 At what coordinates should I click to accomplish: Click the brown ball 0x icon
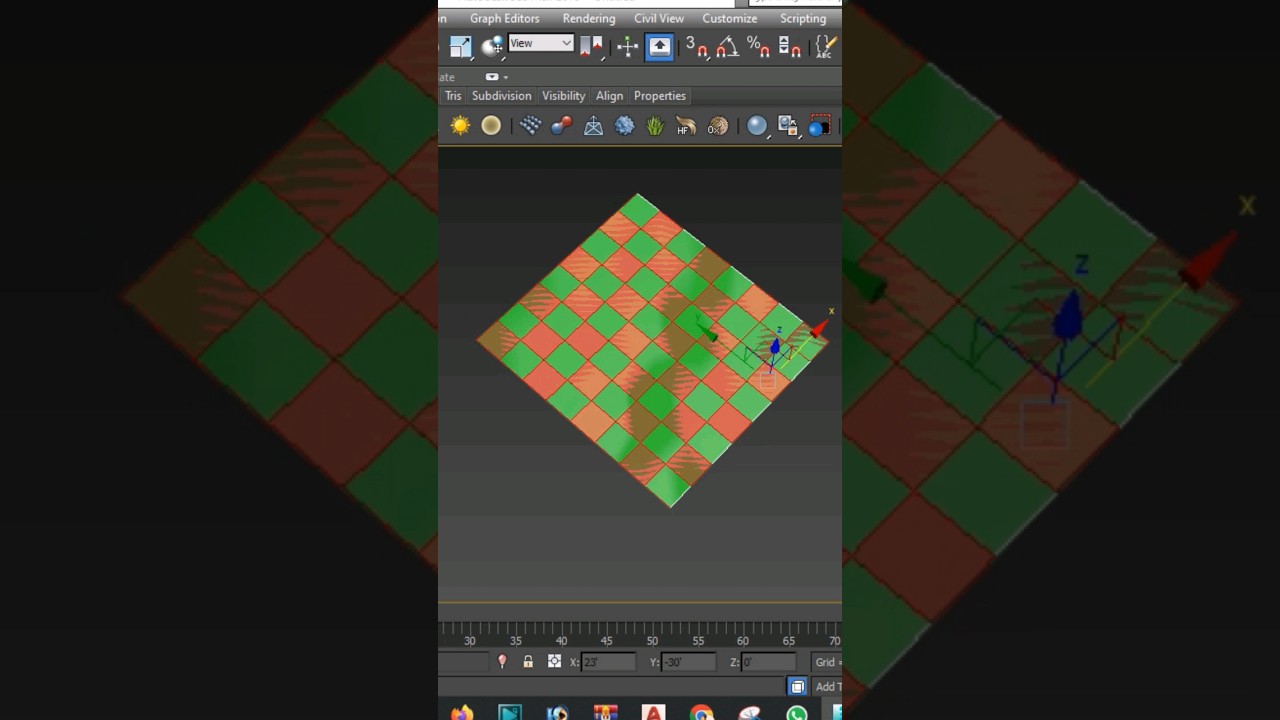[718, 125]
